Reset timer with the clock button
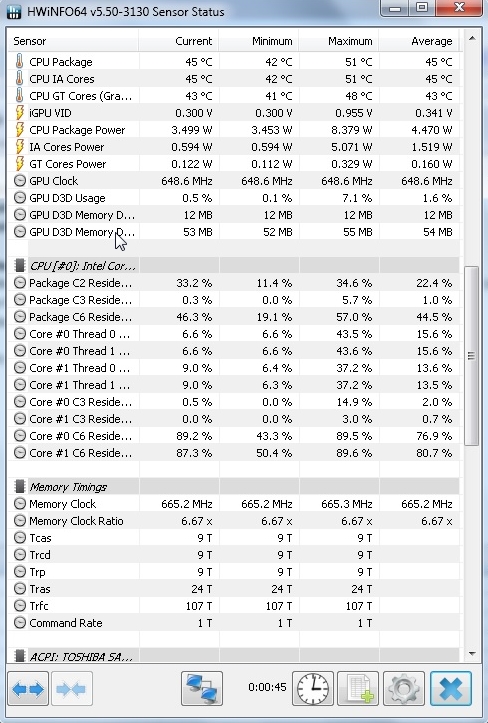This screenshot has height=723, width=488. tap(313, 688)
